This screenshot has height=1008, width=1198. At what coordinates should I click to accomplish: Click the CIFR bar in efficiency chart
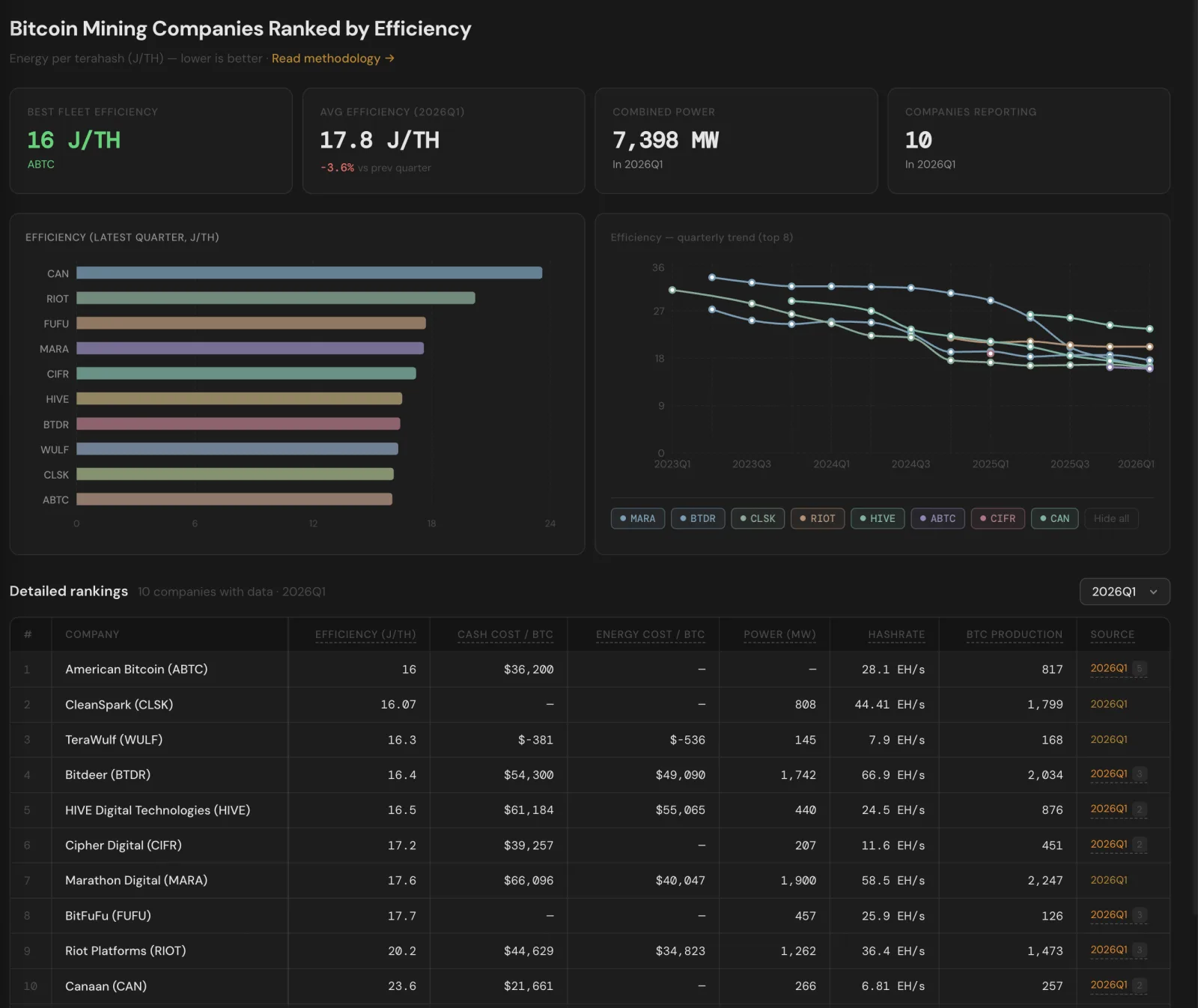pos(246,374)
